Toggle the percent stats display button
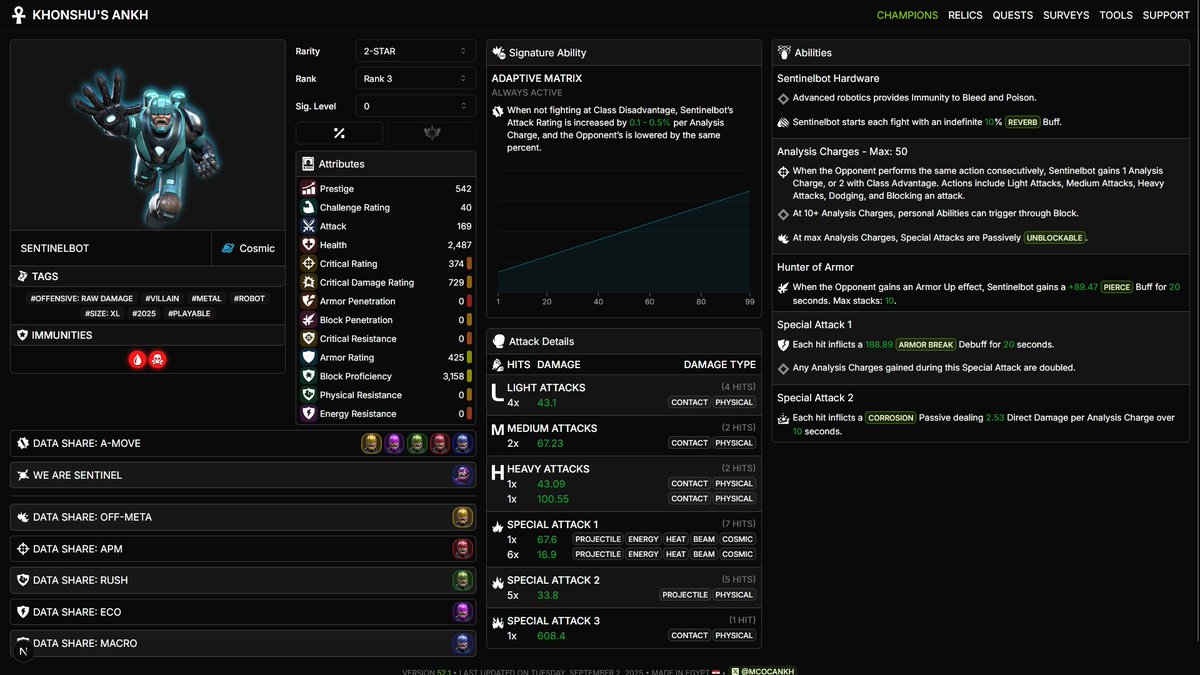Image resolution: width=1200 pixels, height=675 pixels. click(339, 133)
